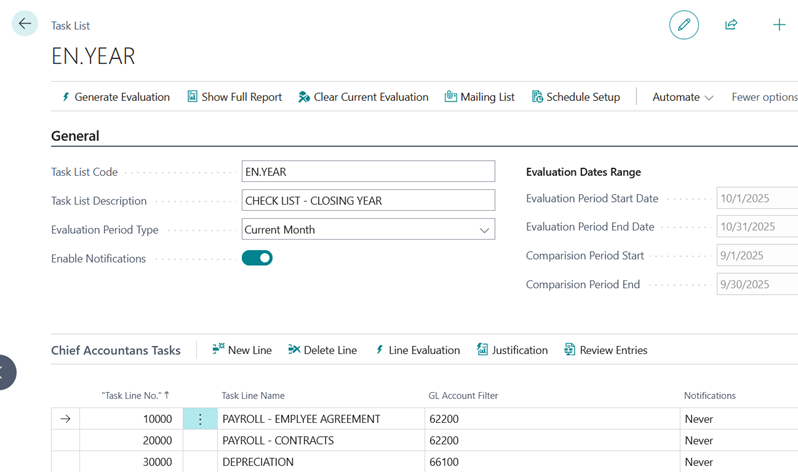Screen dimensions: 798x472
Task: Add a New Line to tasks
Action: pyautogui.click(x=242, y=350)
